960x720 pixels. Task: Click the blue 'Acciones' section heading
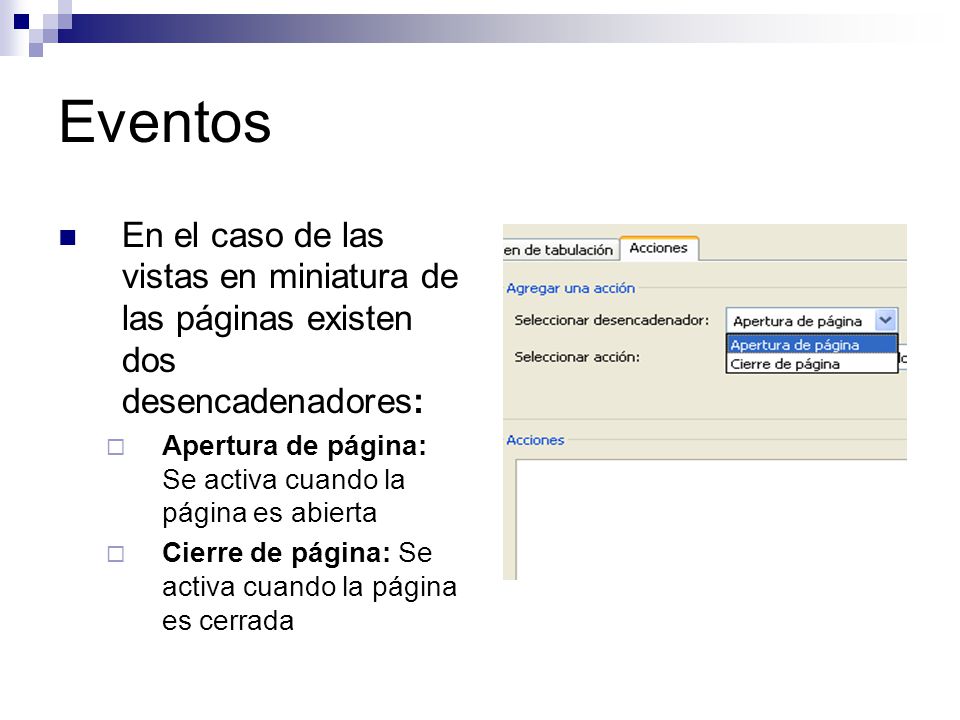coord(535,440)
